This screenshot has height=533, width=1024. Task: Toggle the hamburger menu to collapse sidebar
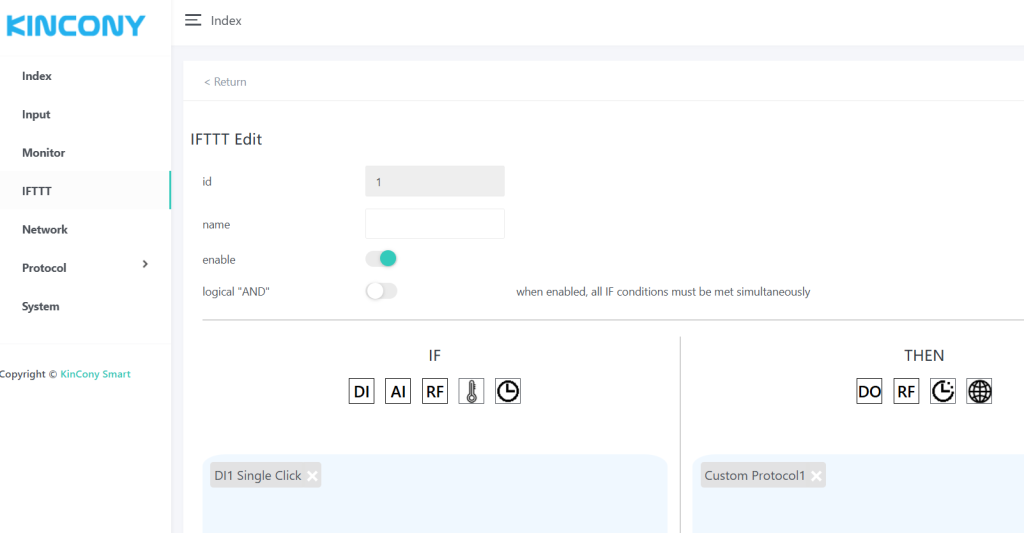tap(193, 20)
